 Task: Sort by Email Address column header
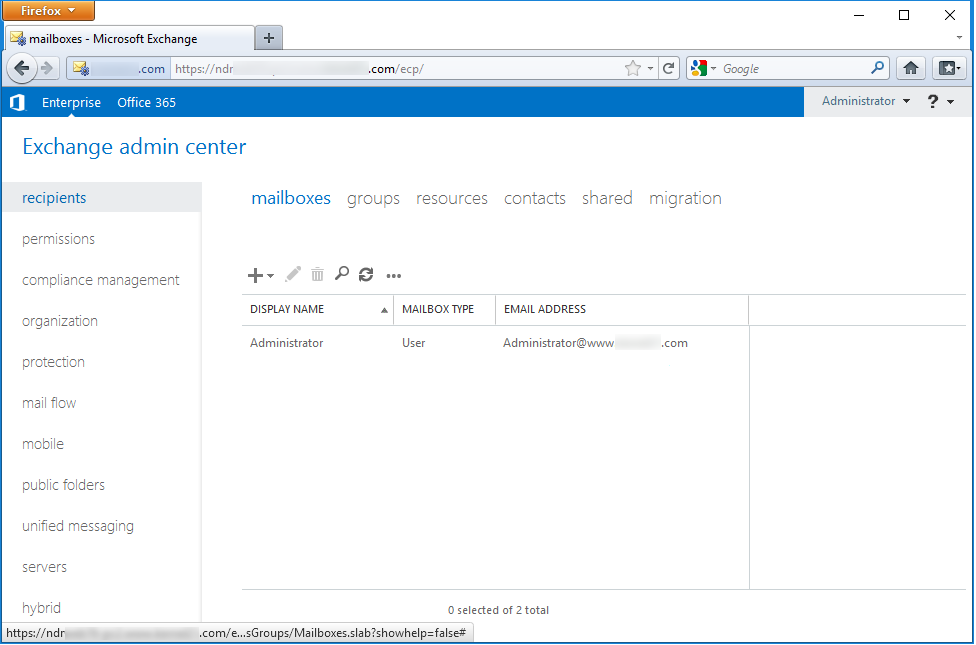click(x=622, y=309)
